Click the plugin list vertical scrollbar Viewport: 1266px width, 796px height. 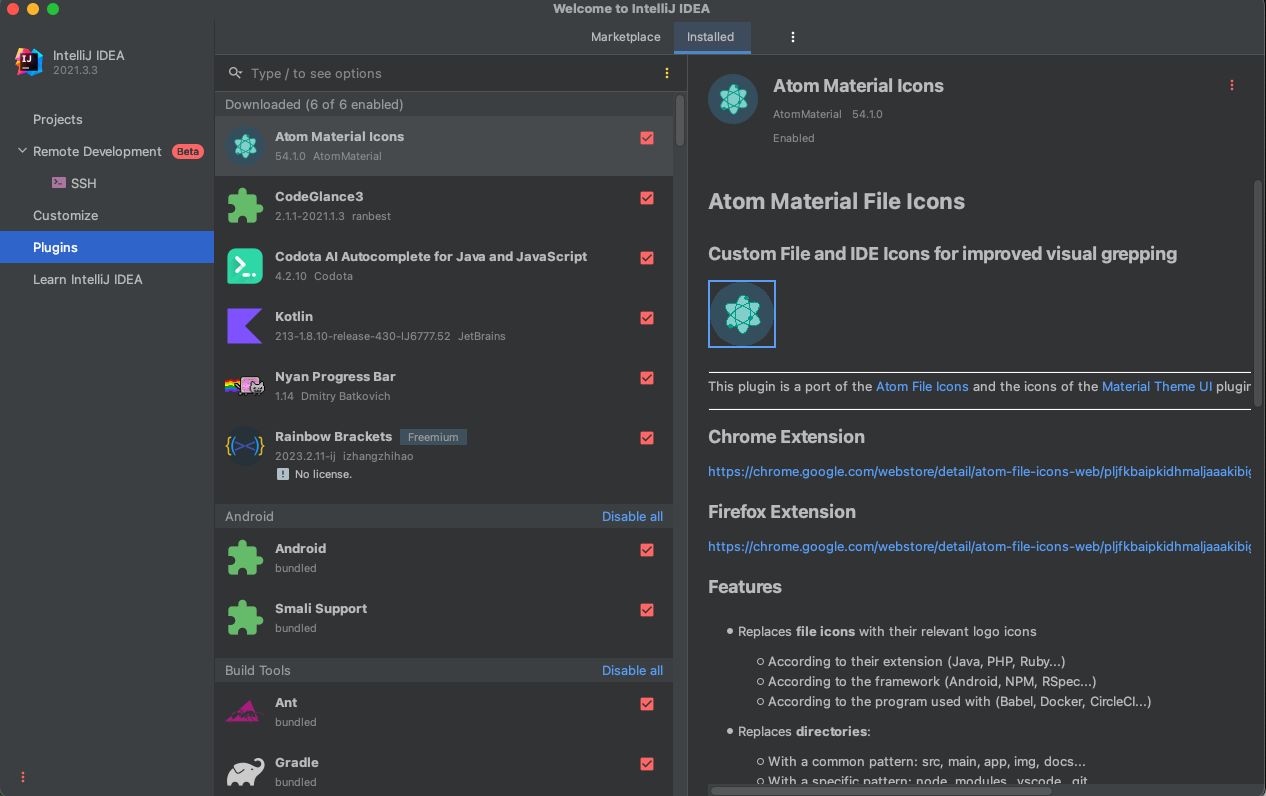[x=680, y=120]
